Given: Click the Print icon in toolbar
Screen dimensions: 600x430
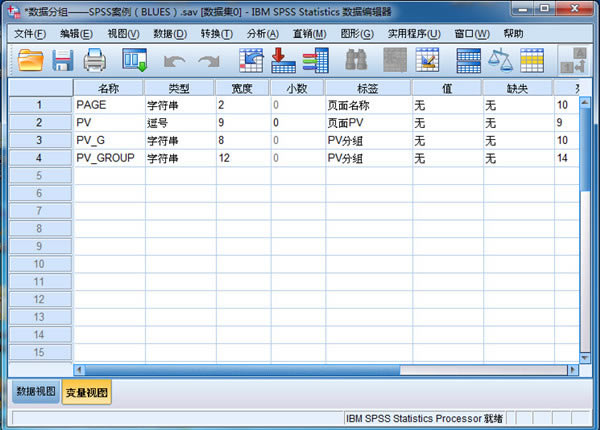Looking at the screenshot, I should [95, 62].
